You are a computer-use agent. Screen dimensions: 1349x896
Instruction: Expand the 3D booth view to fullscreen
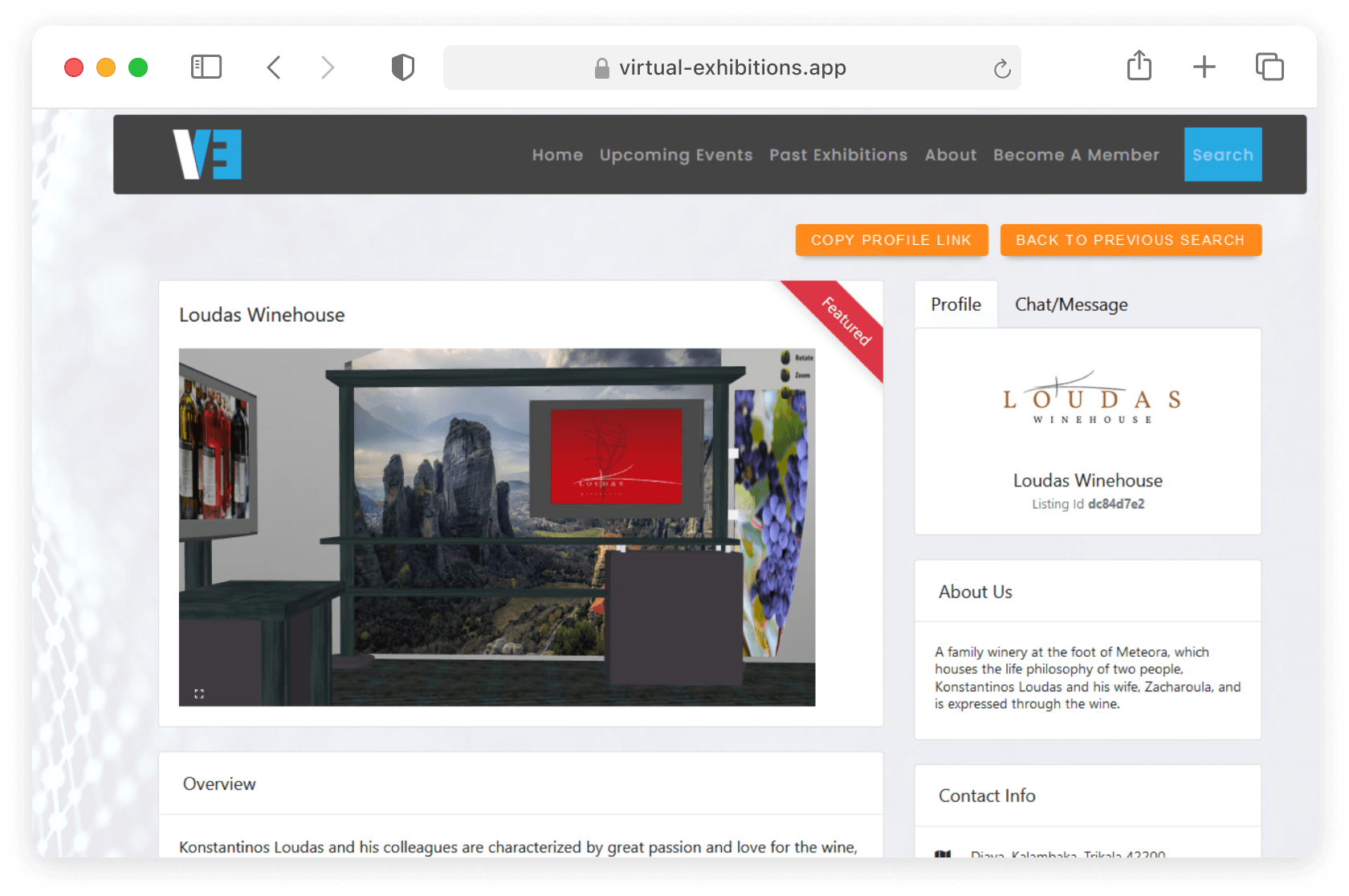(x=199, y=694)
